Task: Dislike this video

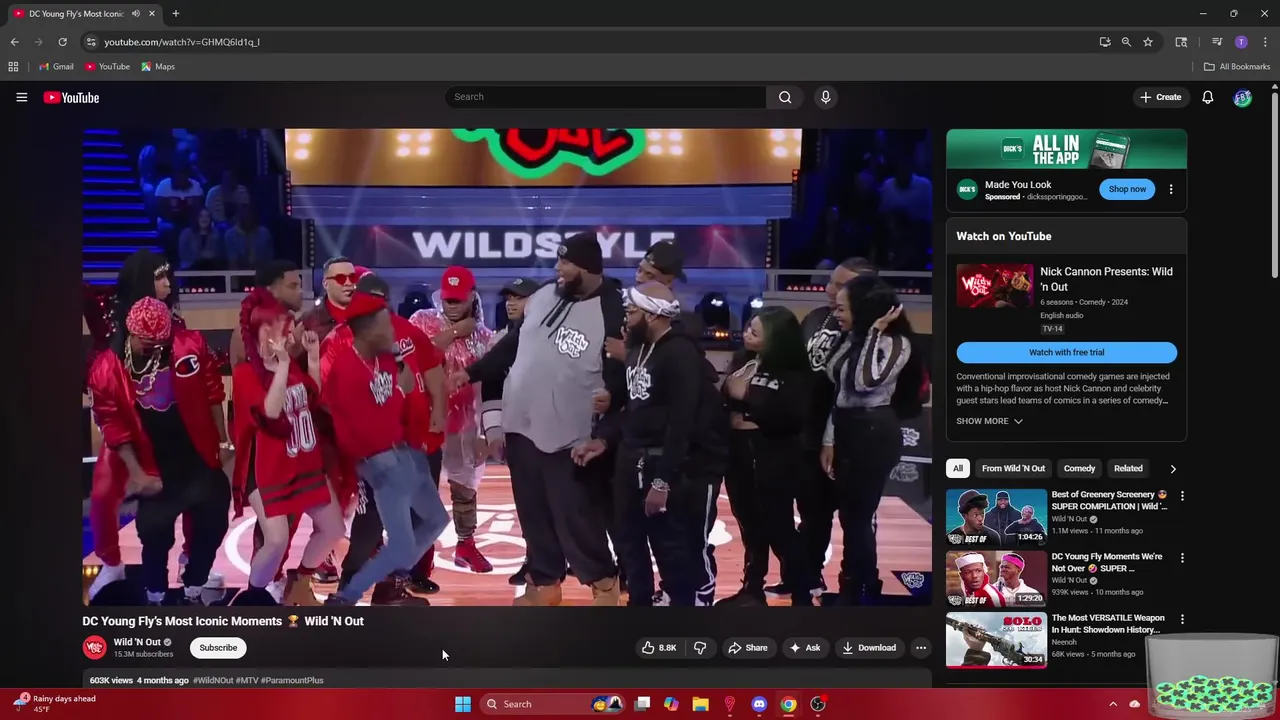Action: tap(700, 648)
